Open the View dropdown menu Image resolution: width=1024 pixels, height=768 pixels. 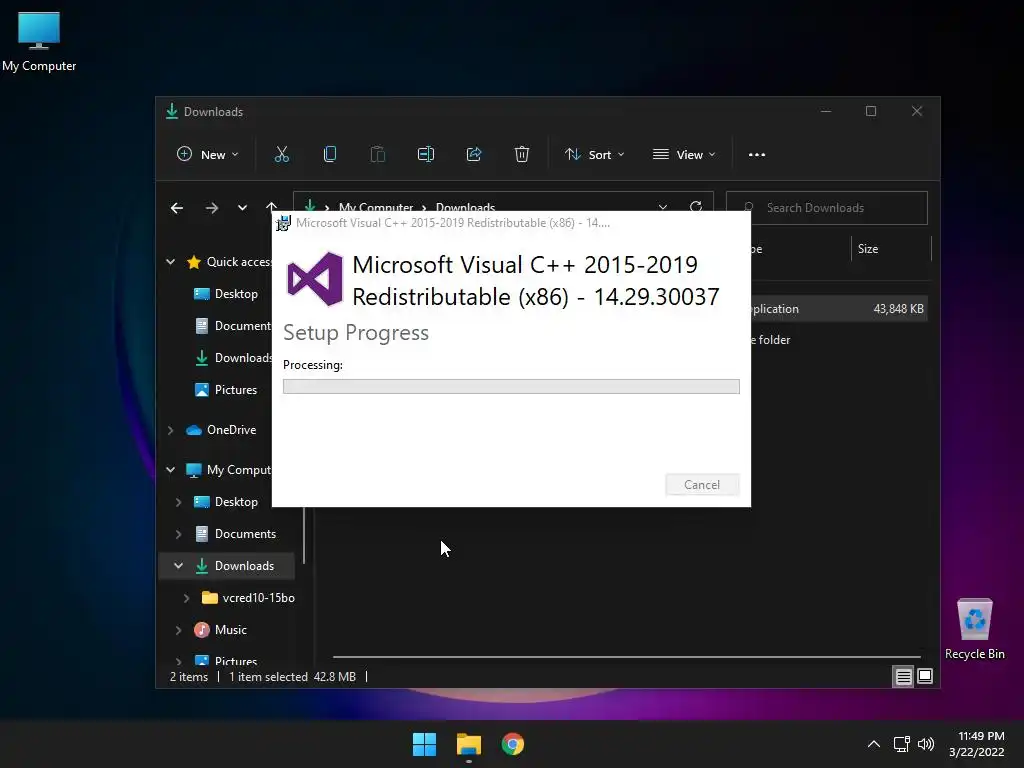tap(684, 155)
